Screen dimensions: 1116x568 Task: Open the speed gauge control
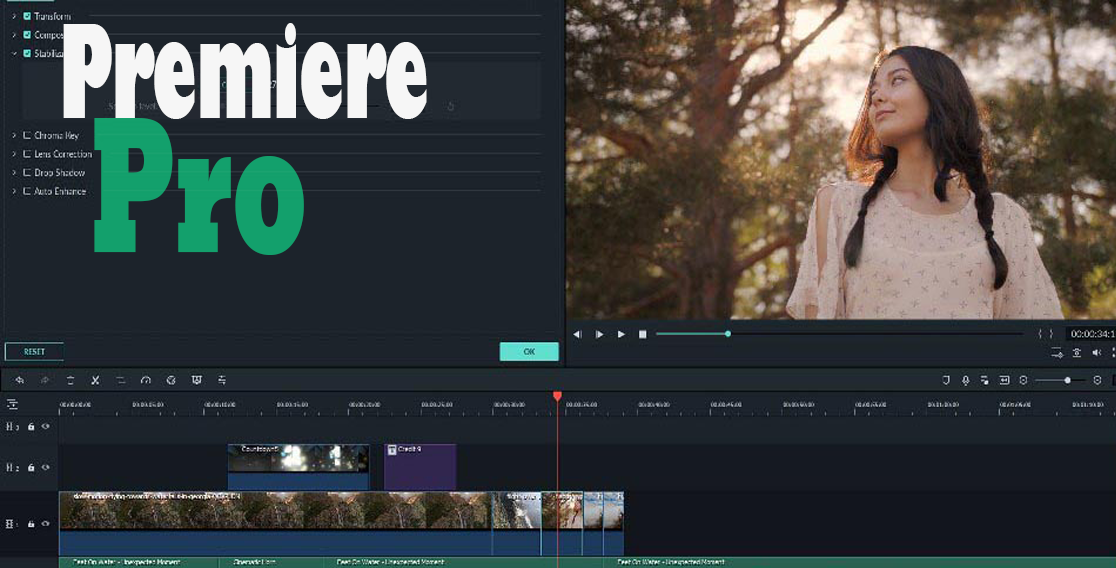point(146,381)
